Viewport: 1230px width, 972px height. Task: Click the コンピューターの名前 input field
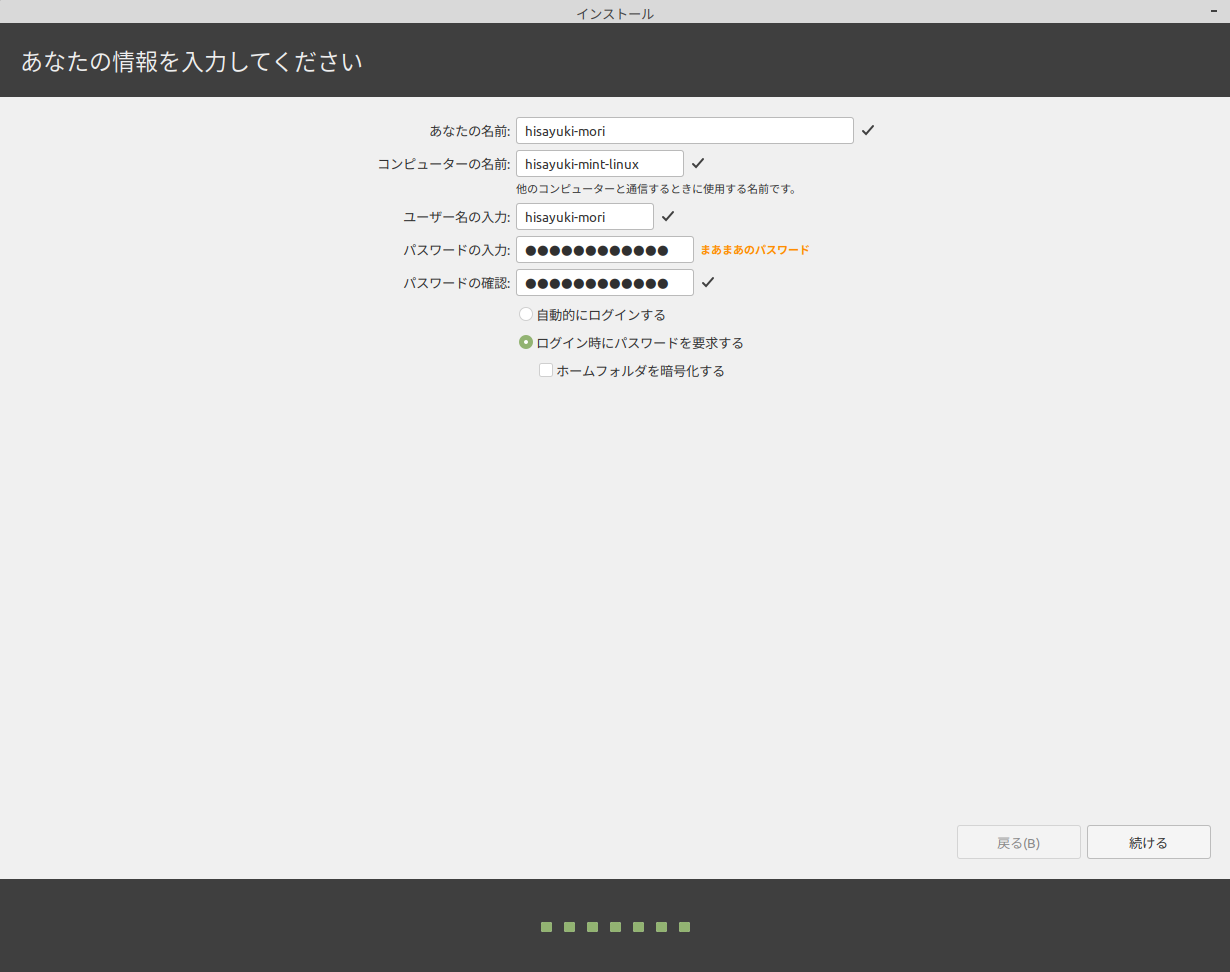pyautogui.click(x=600, y=164)
